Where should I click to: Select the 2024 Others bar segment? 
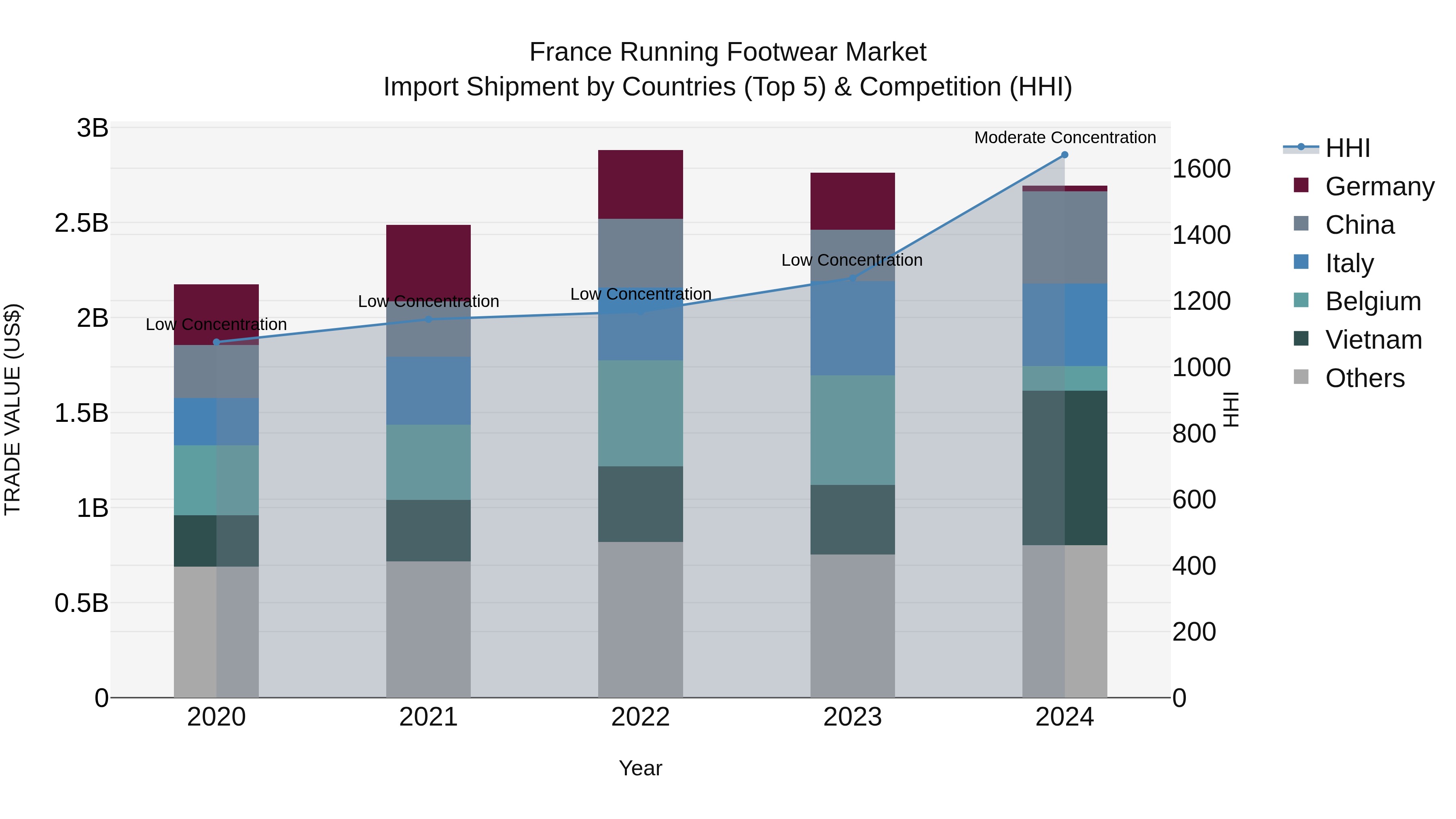1065,622
